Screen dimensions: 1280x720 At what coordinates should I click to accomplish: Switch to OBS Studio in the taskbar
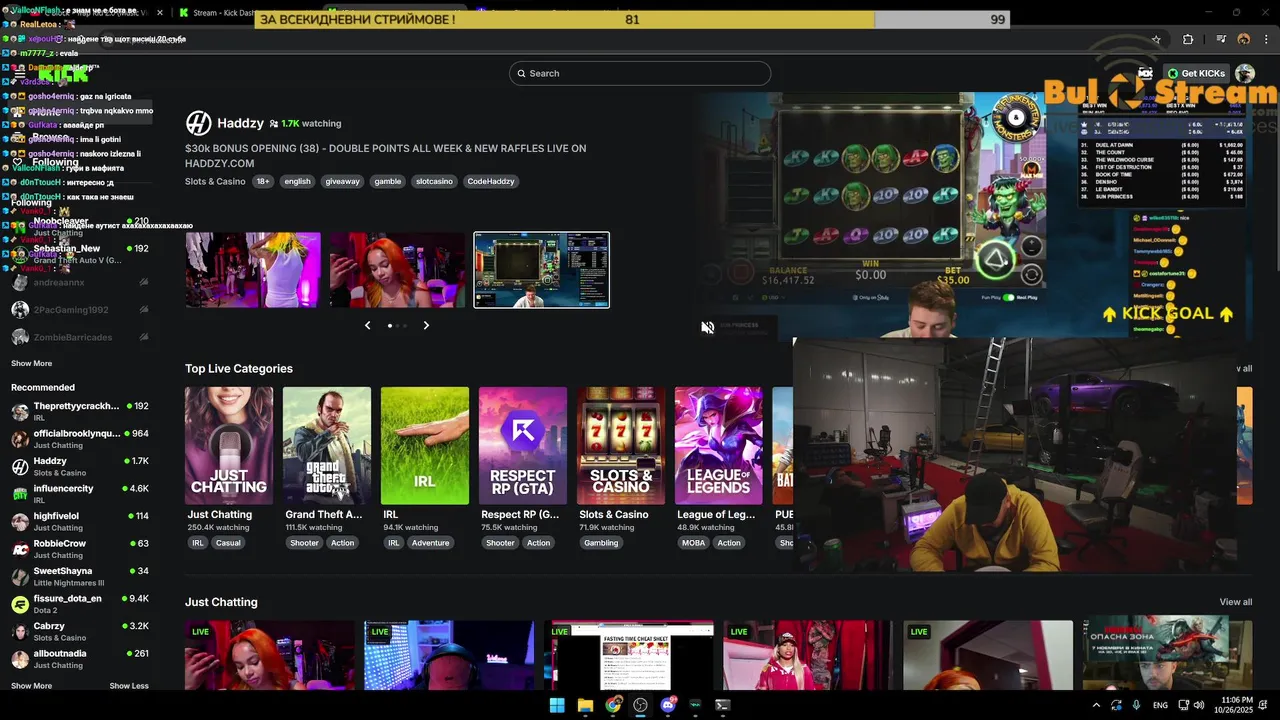pyautogui.click(x=640, y=705)
